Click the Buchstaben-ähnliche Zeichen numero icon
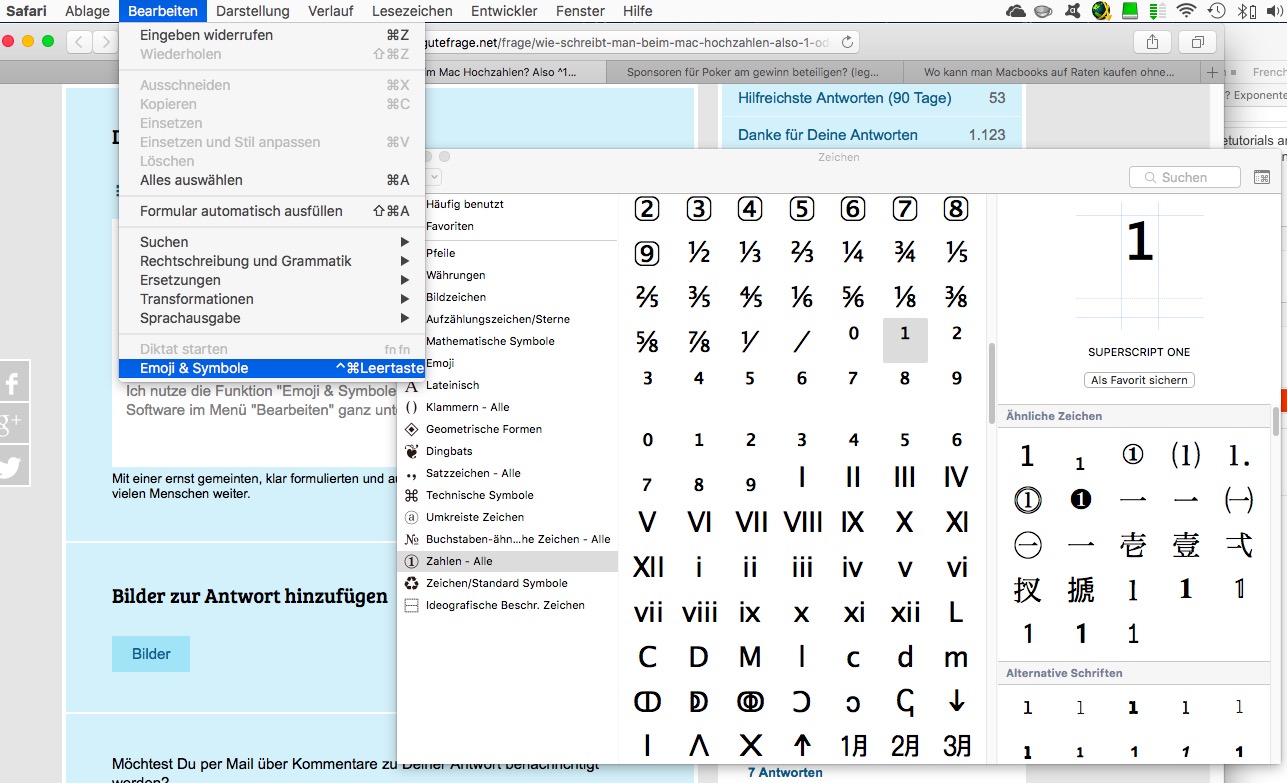Viewport: 1287px width, 783px height. pyautogui.click(x=411, y=539)
